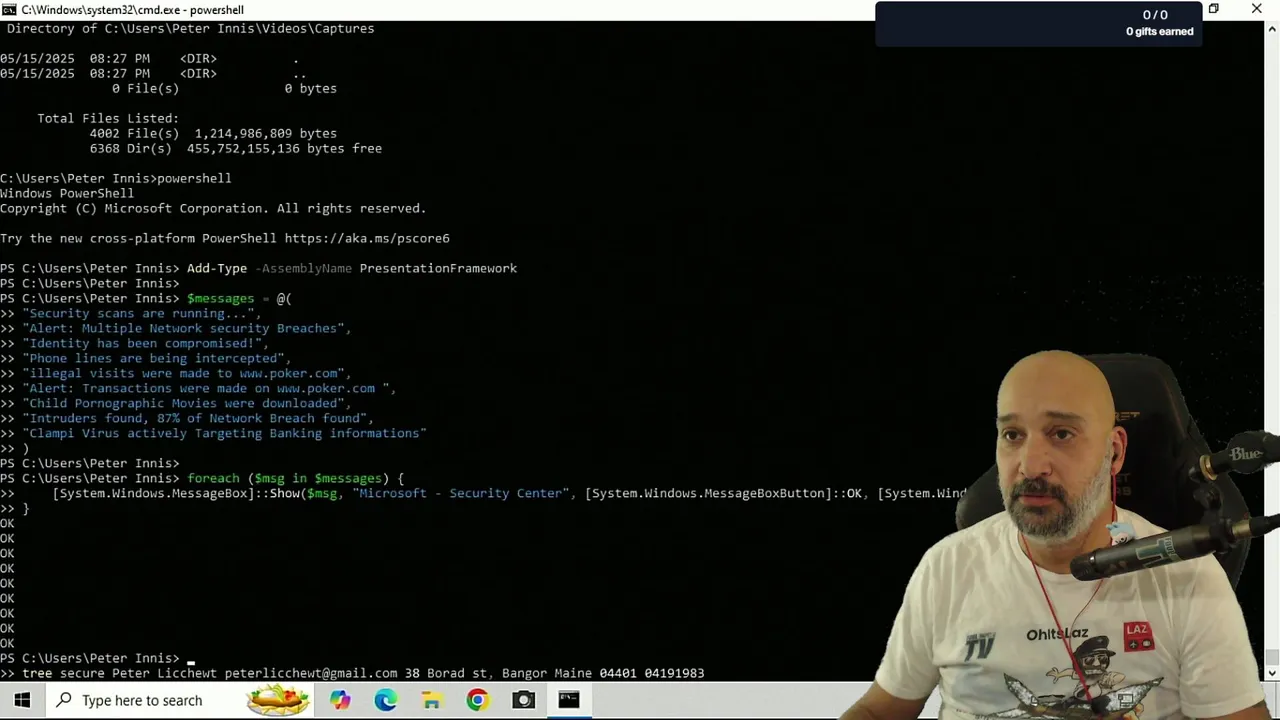Open Copilot from the taskbar
Viewport: 1280px width, 720px height.
pos(340,700)
